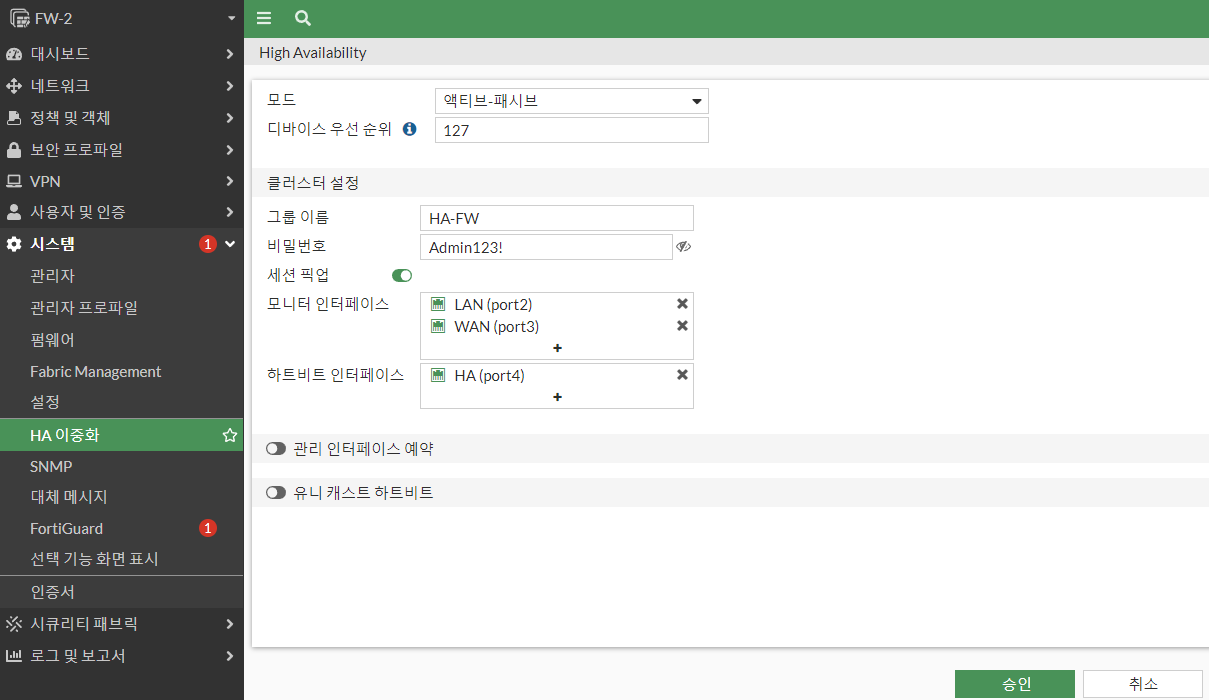Remove LAN (port2) with its X icon
Screen dimensions: 1209x700
click(682, 304)
